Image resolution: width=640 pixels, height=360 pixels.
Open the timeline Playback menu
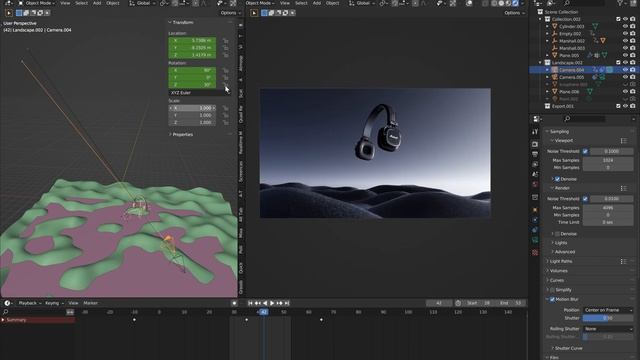[30, 303]
